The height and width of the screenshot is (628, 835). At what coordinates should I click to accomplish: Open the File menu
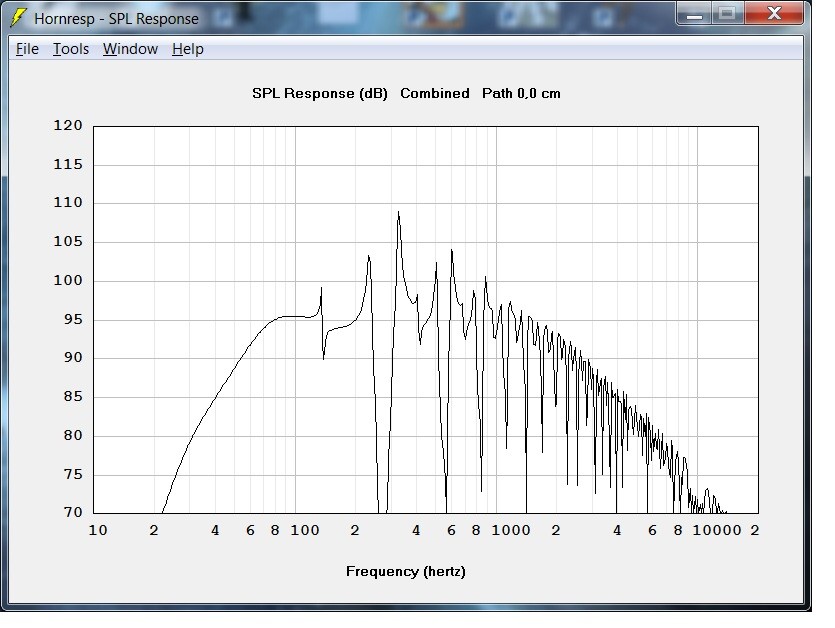[27, 49]
